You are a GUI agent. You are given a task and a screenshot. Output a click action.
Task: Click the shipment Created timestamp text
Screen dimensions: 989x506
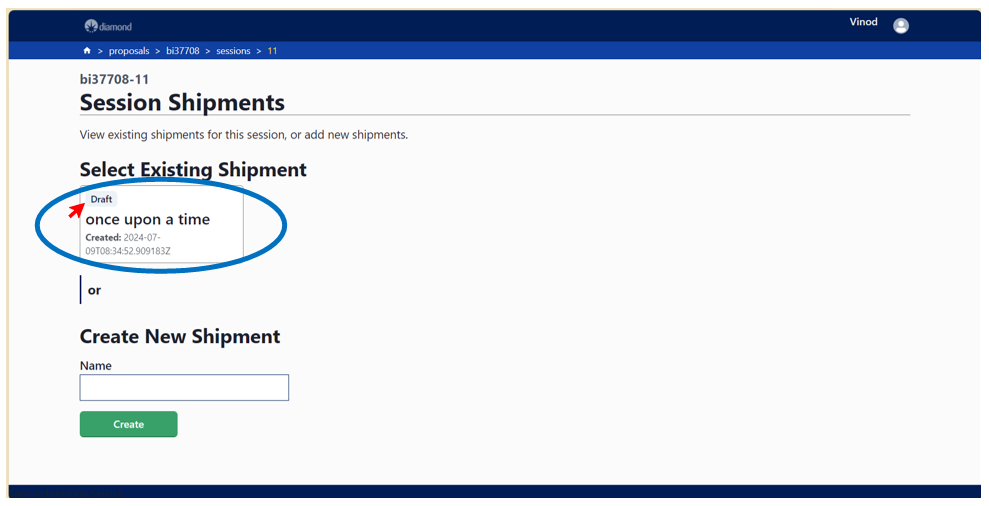click(x=128, y=244)
